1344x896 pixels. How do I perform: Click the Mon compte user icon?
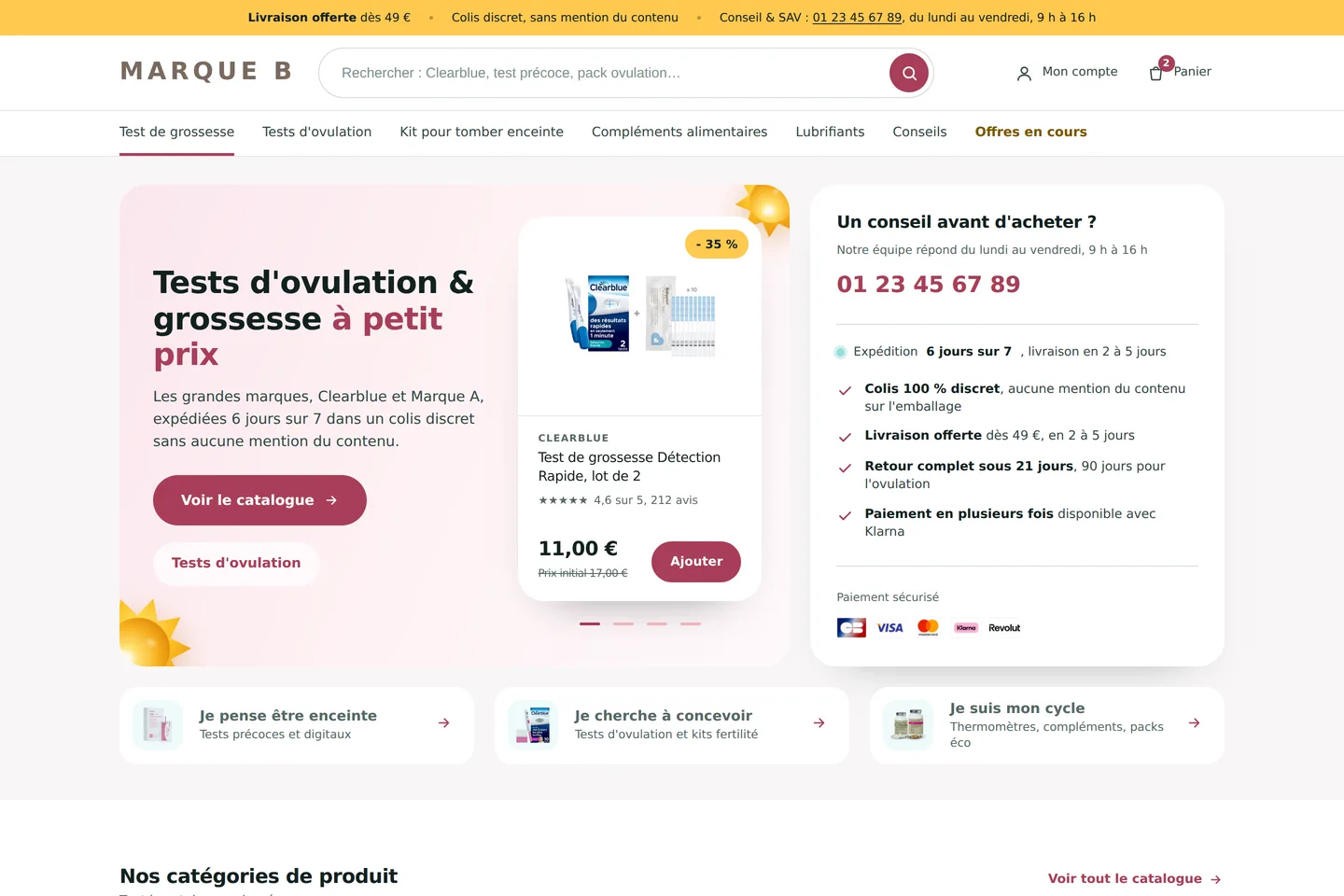pos(1024,73)
